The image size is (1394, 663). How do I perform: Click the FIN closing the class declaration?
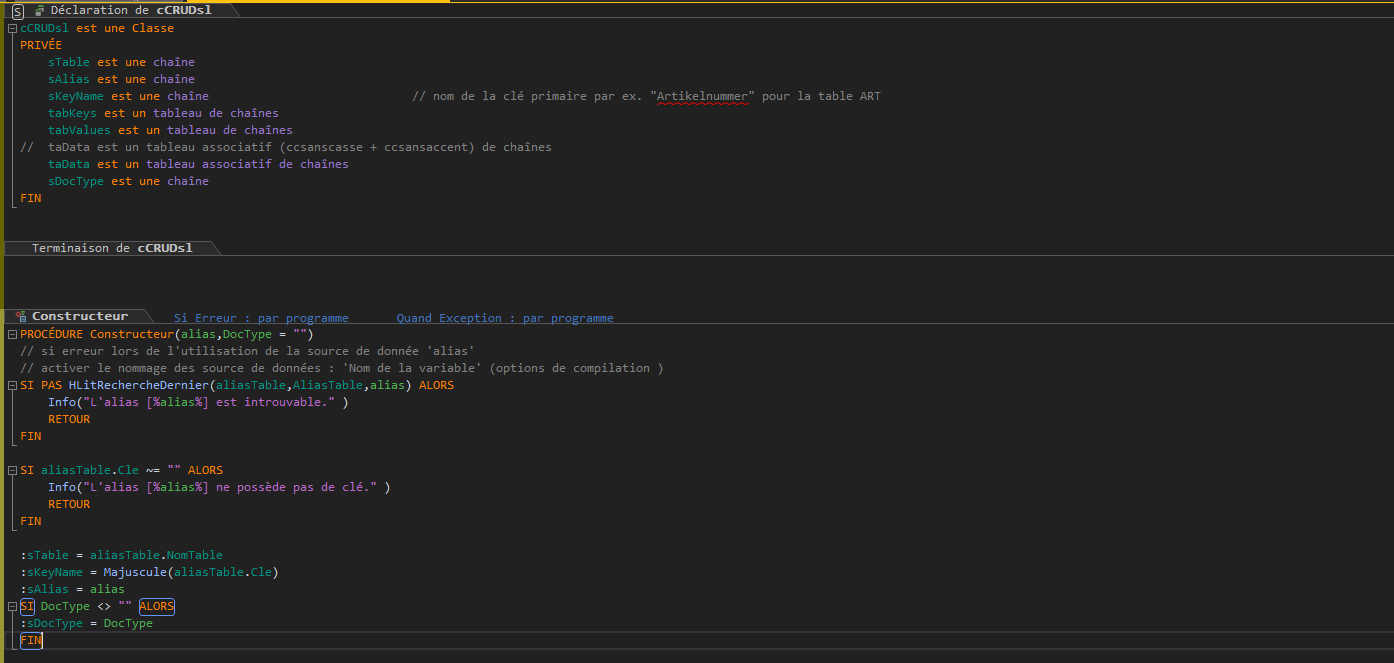31,198
